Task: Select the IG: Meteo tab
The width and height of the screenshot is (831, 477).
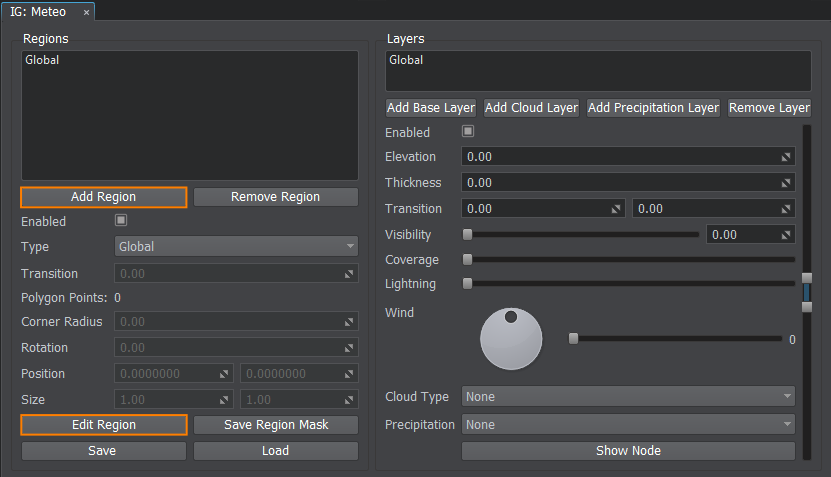Action: 40,12
